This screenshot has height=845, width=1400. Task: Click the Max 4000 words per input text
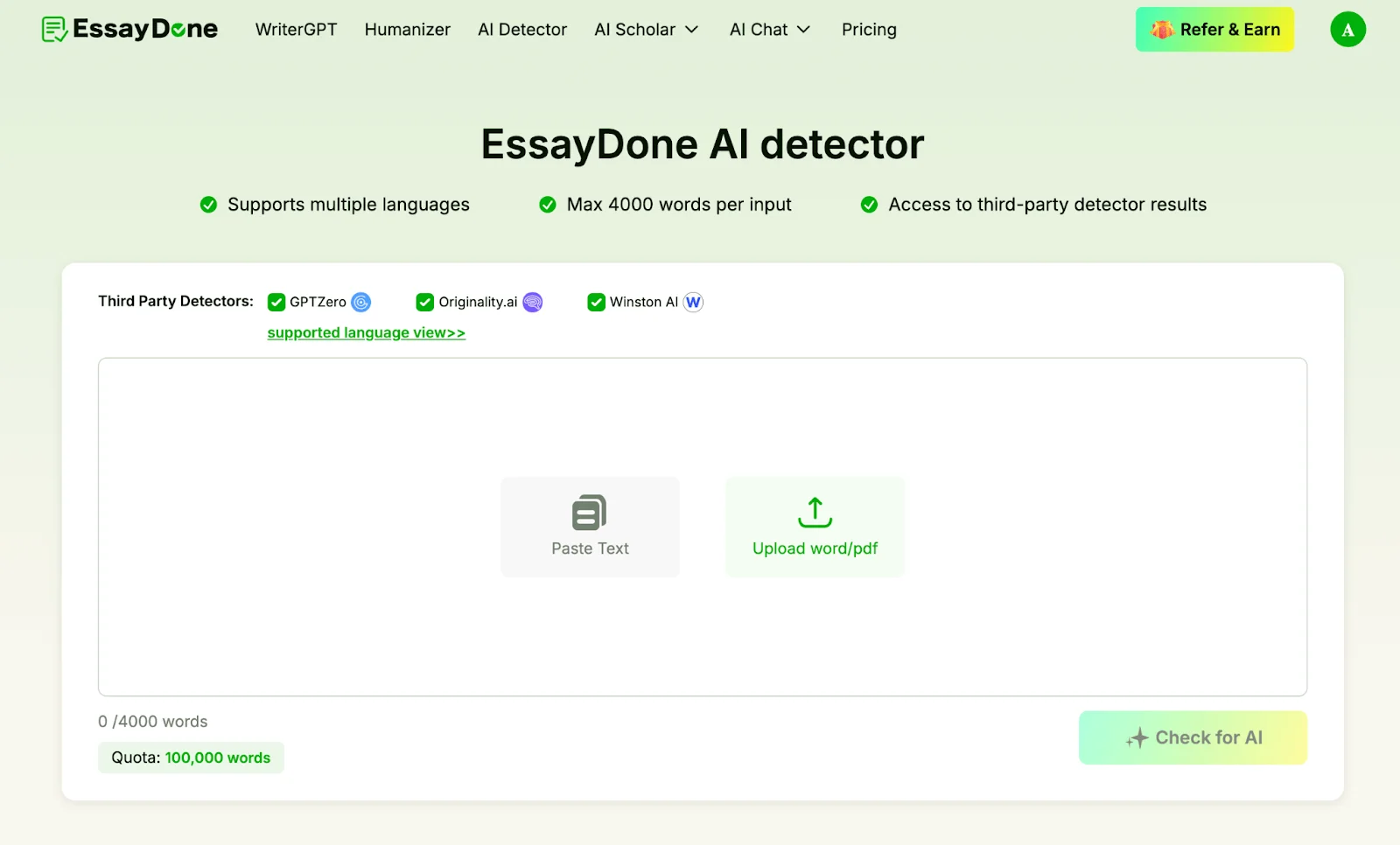679,205
